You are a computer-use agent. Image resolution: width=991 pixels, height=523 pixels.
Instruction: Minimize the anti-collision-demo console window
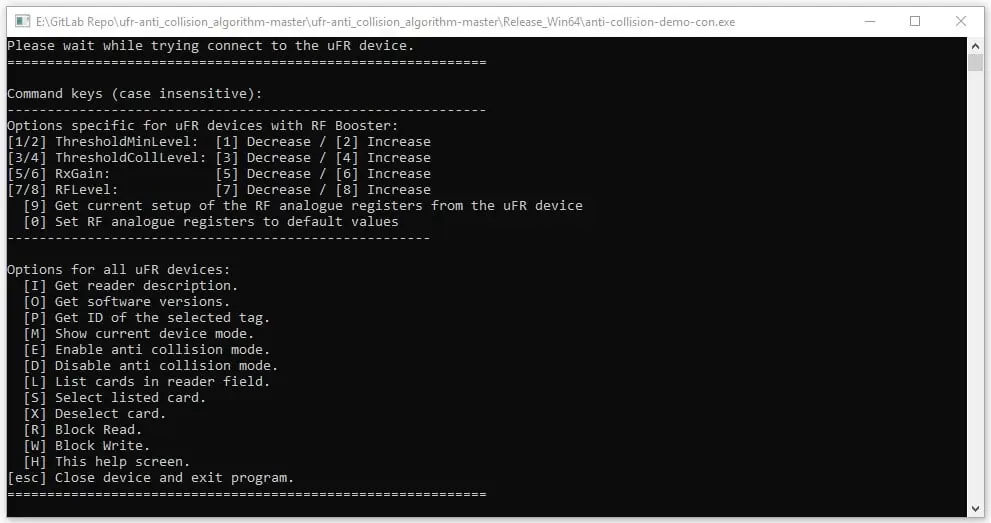(870, 21)
